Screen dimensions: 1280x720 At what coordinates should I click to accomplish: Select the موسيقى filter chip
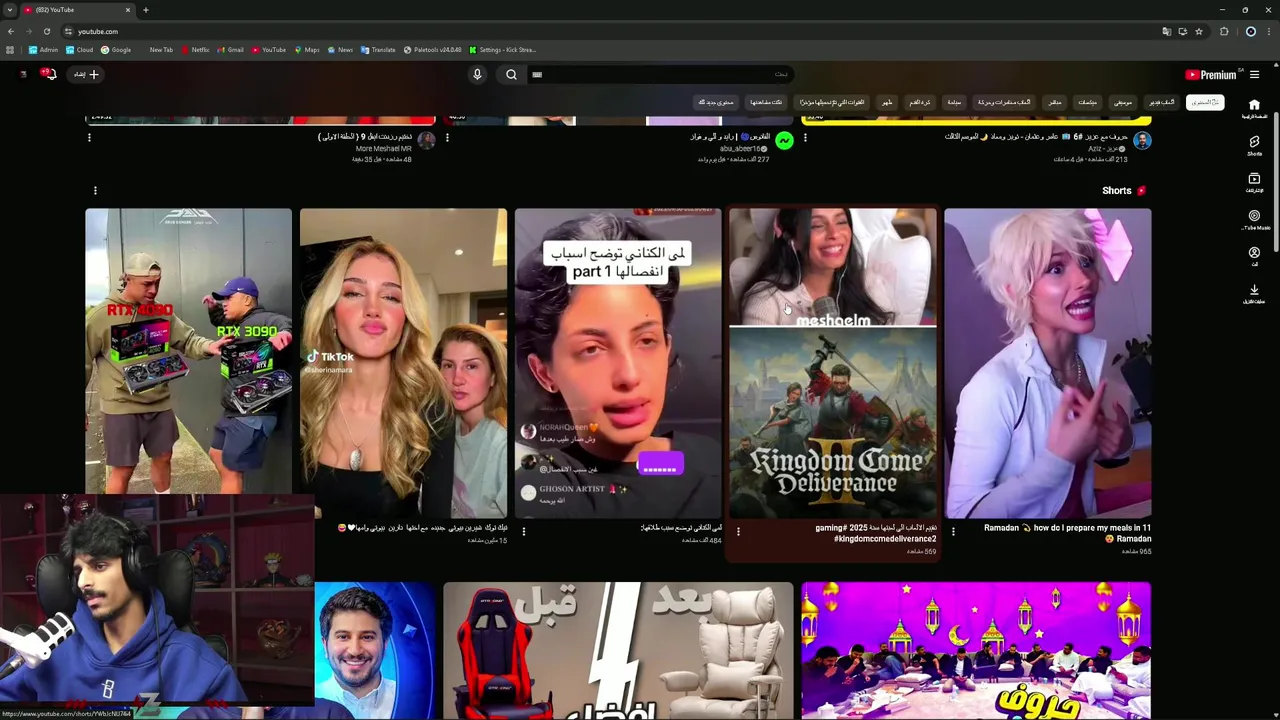click(1124, 102)
